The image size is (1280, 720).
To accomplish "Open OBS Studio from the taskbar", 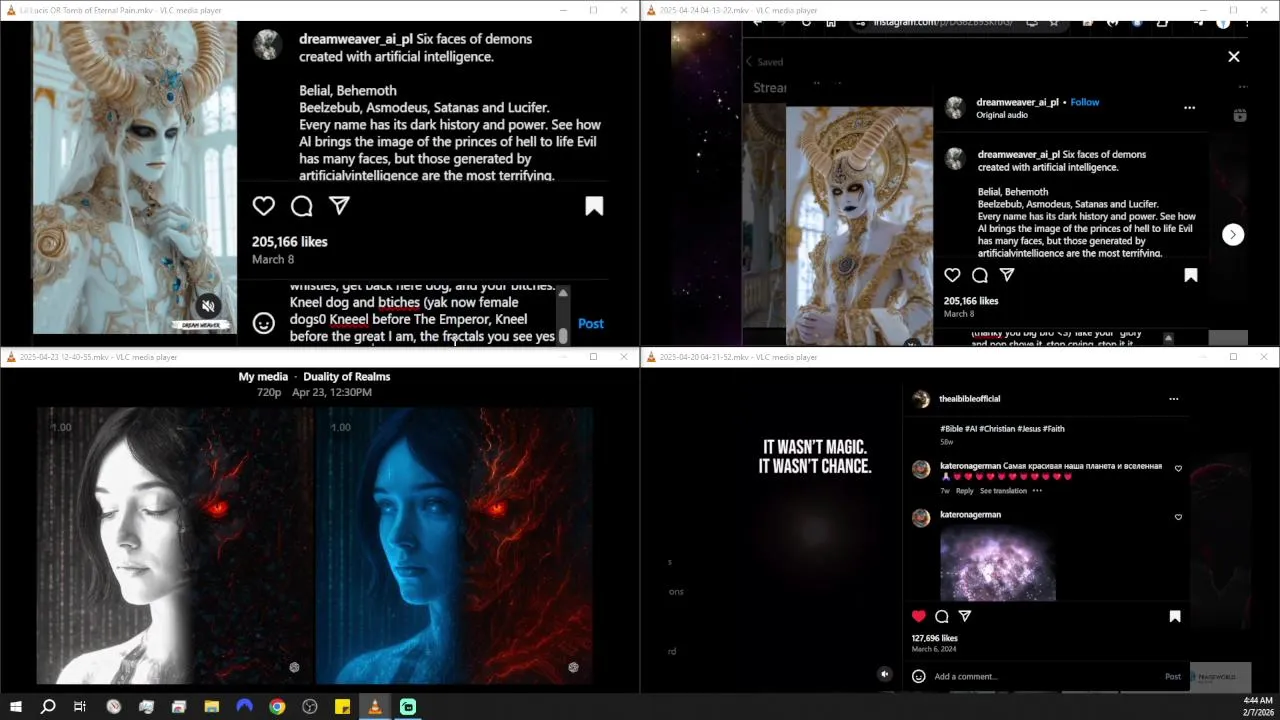I will pyautogui.click(x=310, y=707).
